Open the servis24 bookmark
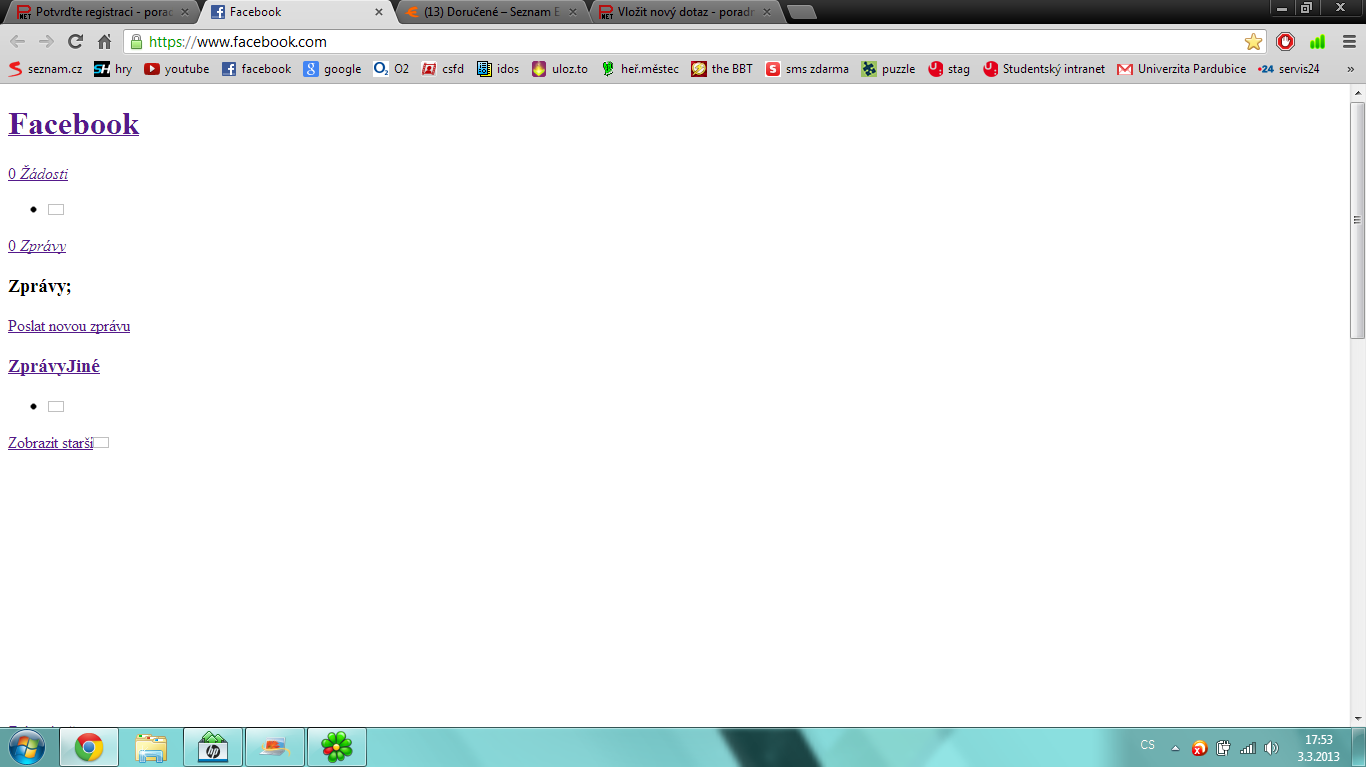 coord(1289,69)
